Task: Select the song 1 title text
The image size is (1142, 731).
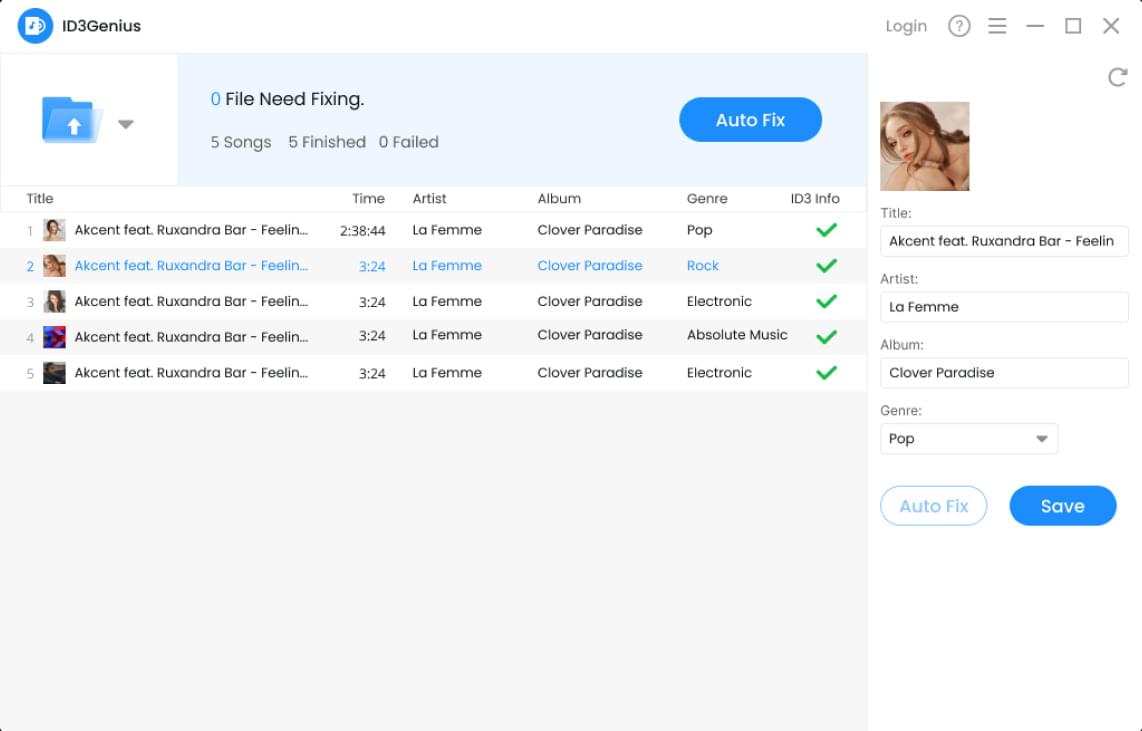Action: click(x=191, y=230)
